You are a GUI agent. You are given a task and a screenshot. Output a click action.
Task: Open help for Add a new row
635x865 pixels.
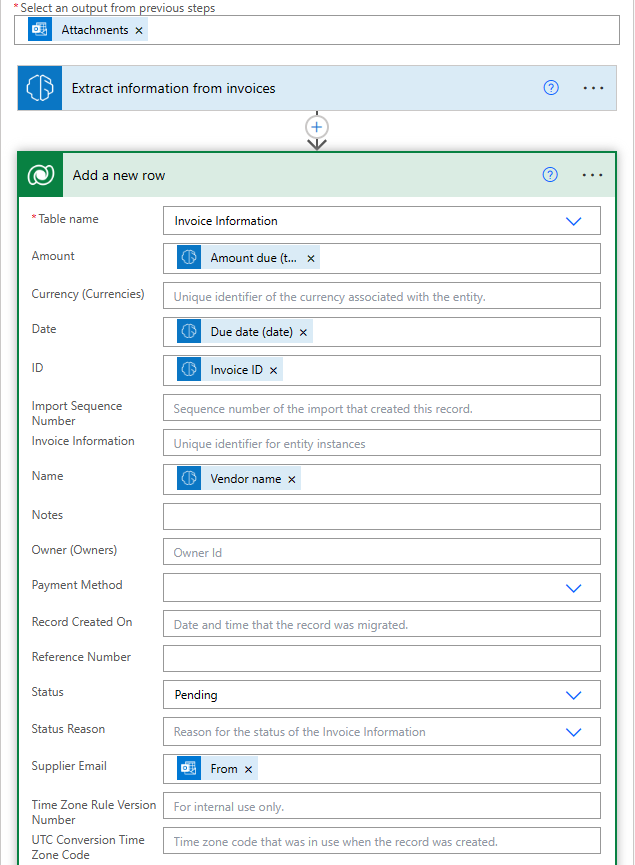click(549, 175)
